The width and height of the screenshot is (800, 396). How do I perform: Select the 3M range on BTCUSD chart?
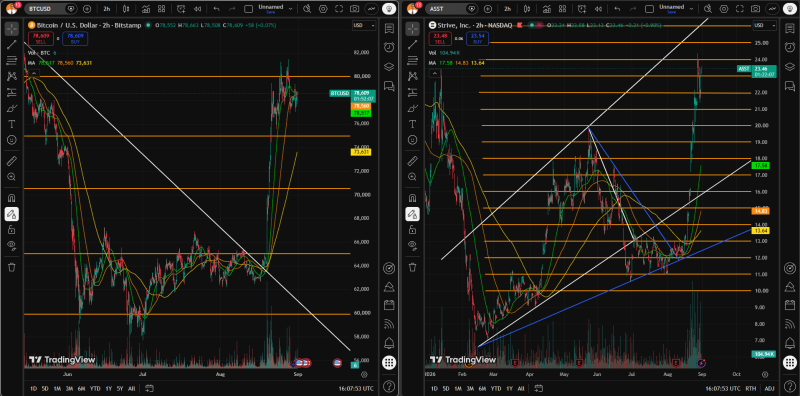69,388
